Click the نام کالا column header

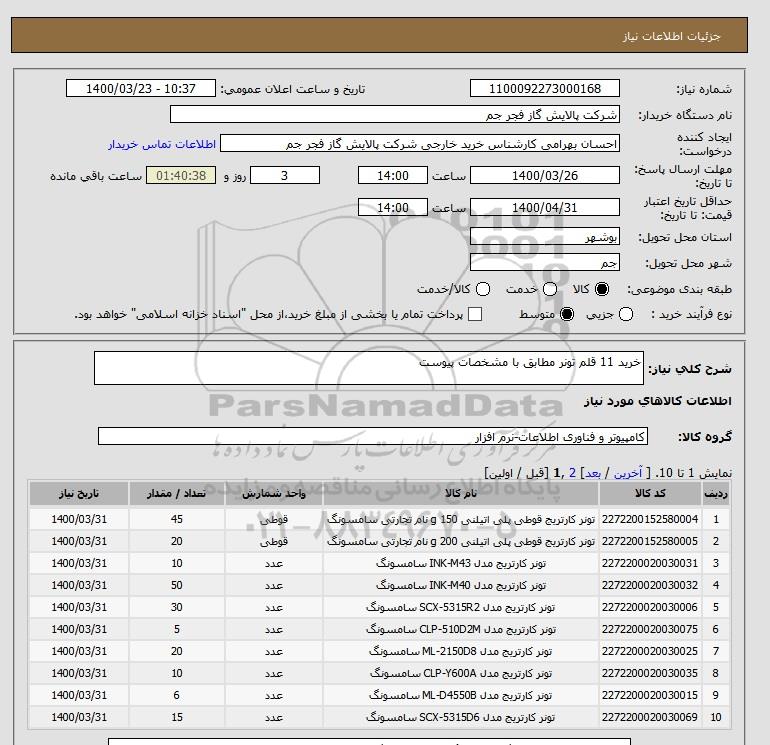pos(461,494)
